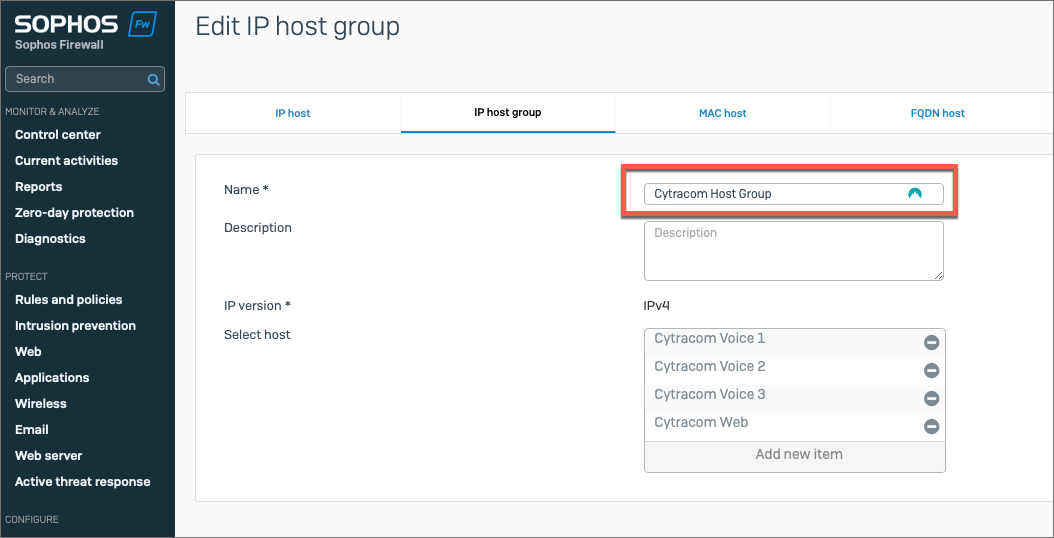
Task: Remove Cytracom Voice 2 with minus icon
Action: (931, 371)
